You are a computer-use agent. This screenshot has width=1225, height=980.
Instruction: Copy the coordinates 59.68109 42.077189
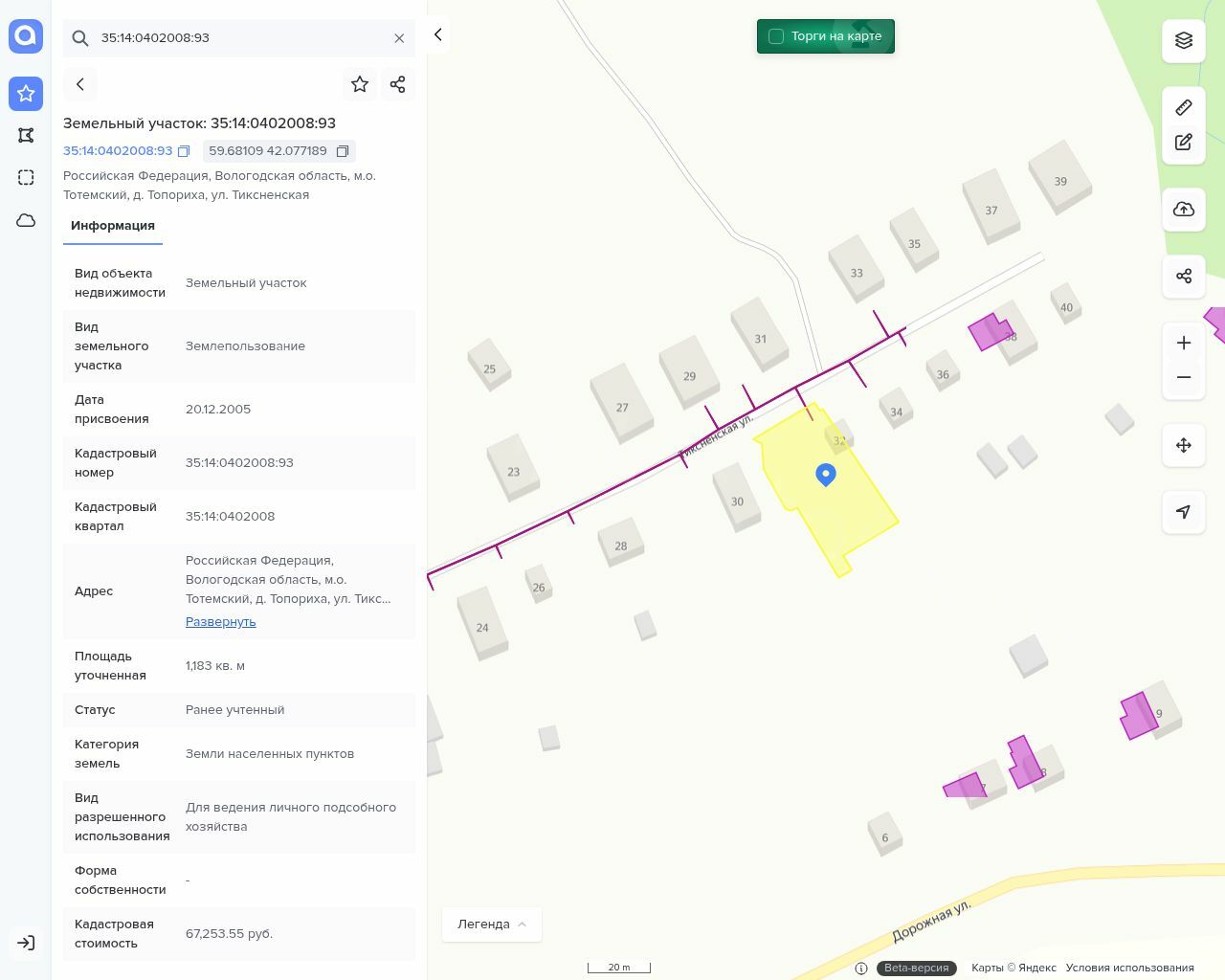pyautogui.click(x=342, y=151)
